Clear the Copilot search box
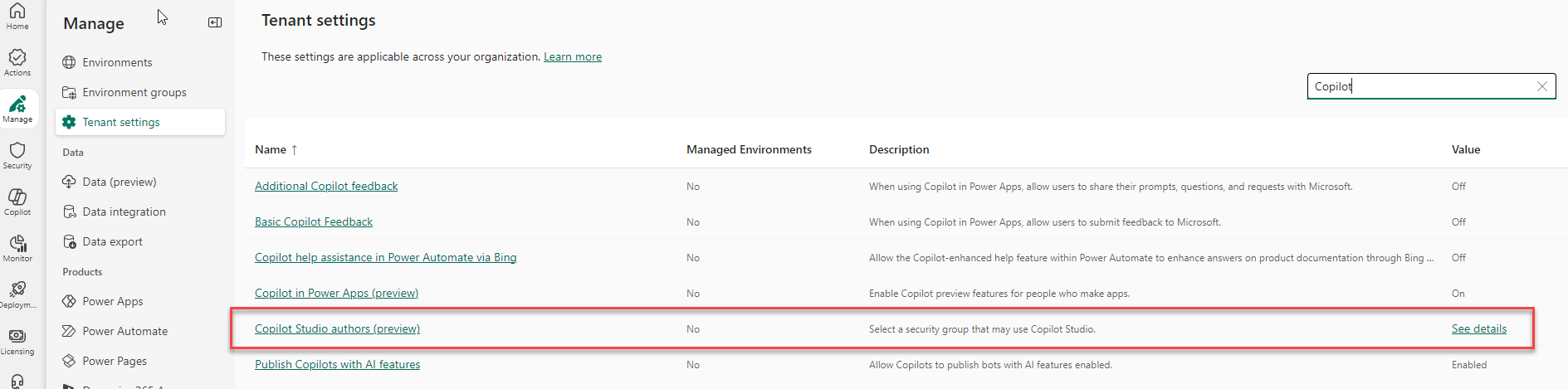This screenshot has height=389, width=1568. click(x=1541, y=86)
